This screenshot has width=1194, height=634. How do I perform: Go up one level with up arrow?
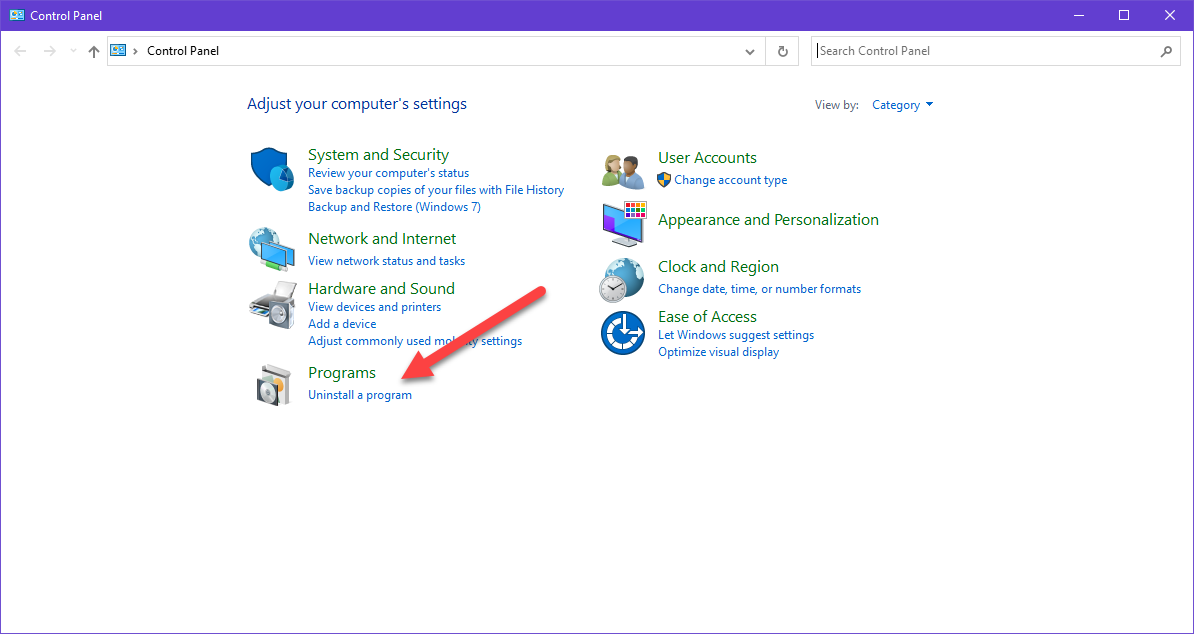click(94, 51)
